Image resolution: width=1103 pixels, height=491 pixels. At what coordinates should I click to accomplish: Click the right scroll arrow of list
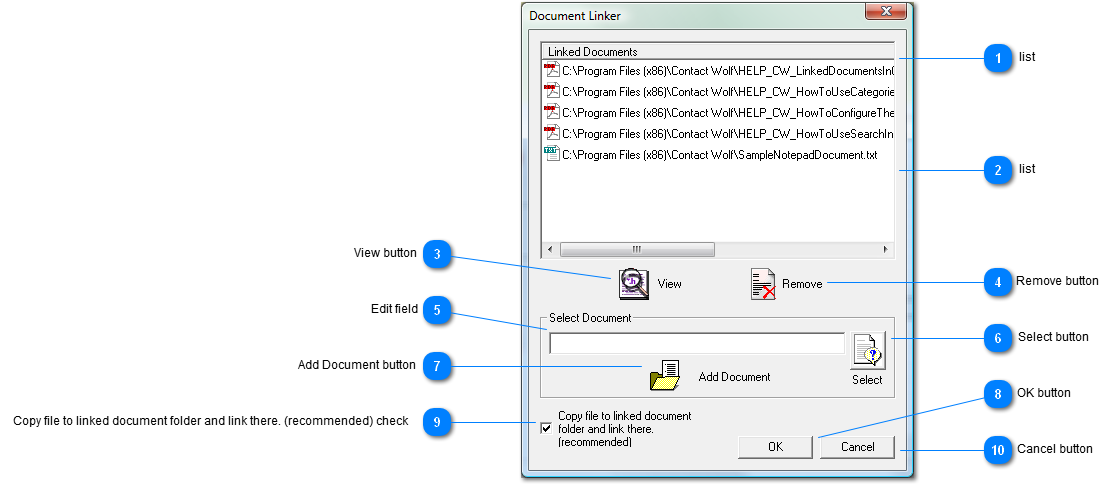click(886, 249)
